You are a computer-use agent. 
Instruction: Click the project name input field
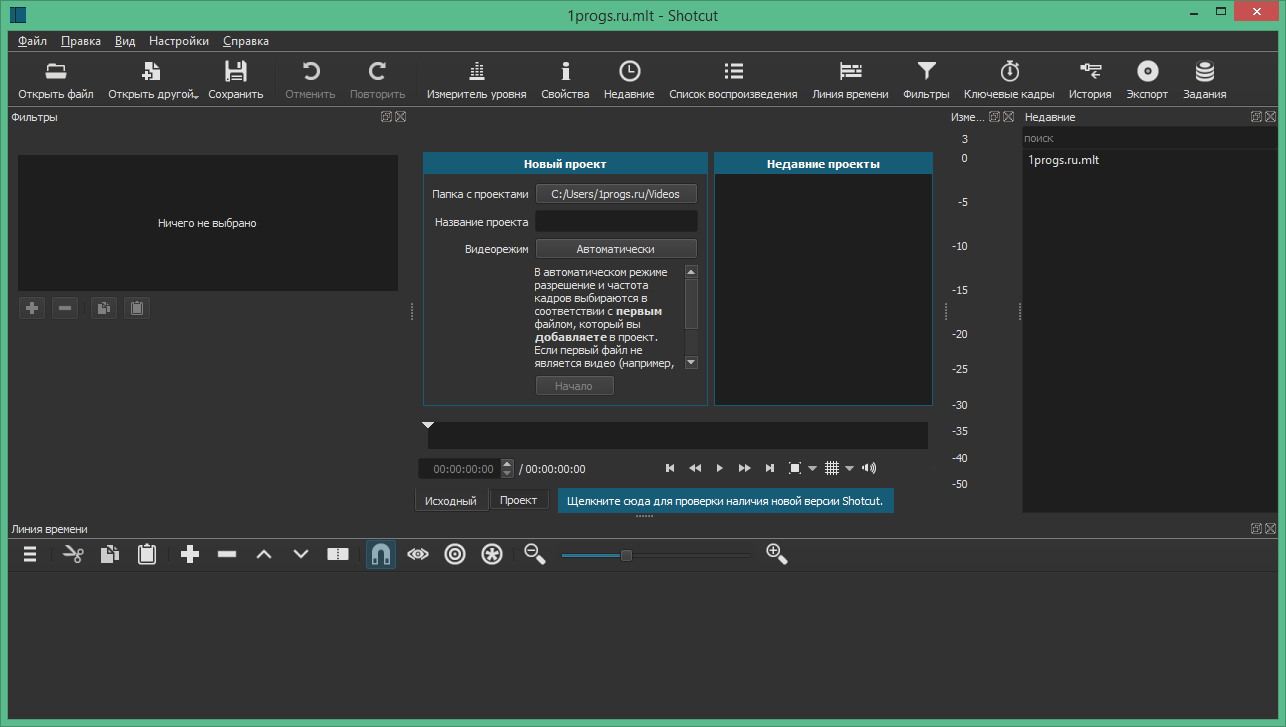(x=616, y=222)
